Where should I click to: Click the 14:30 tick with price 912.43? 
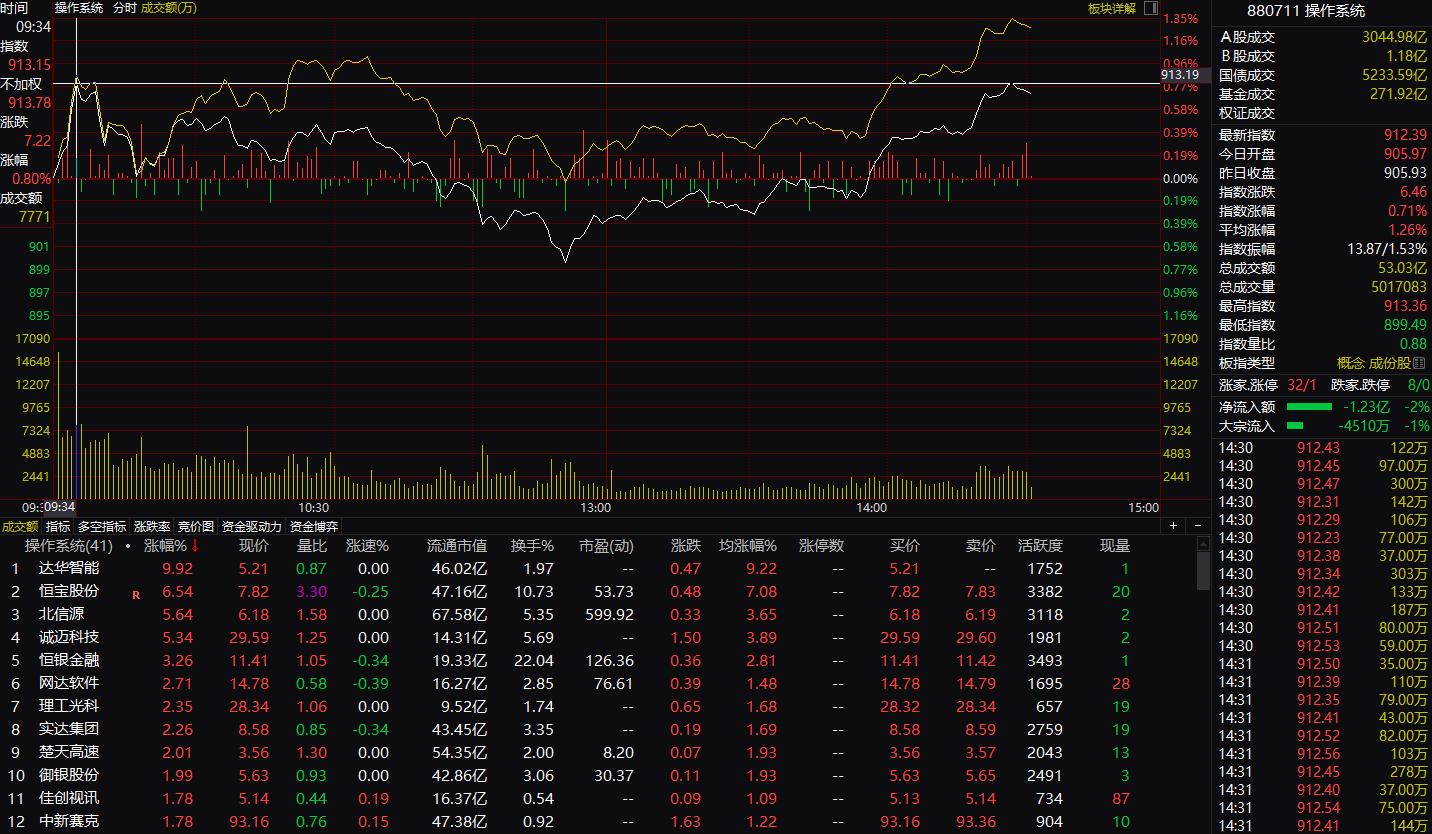pyautogui.click(x=1321, y=448)
